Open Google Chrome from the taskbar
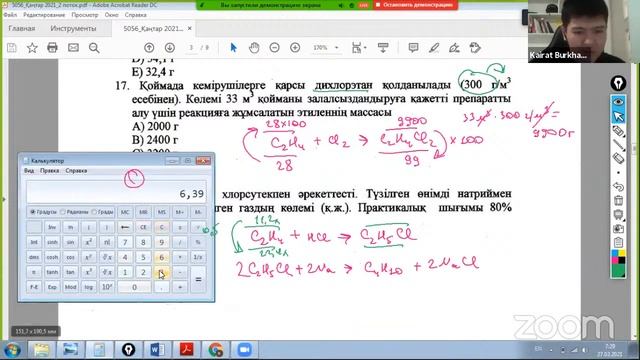 pos(215,350)
